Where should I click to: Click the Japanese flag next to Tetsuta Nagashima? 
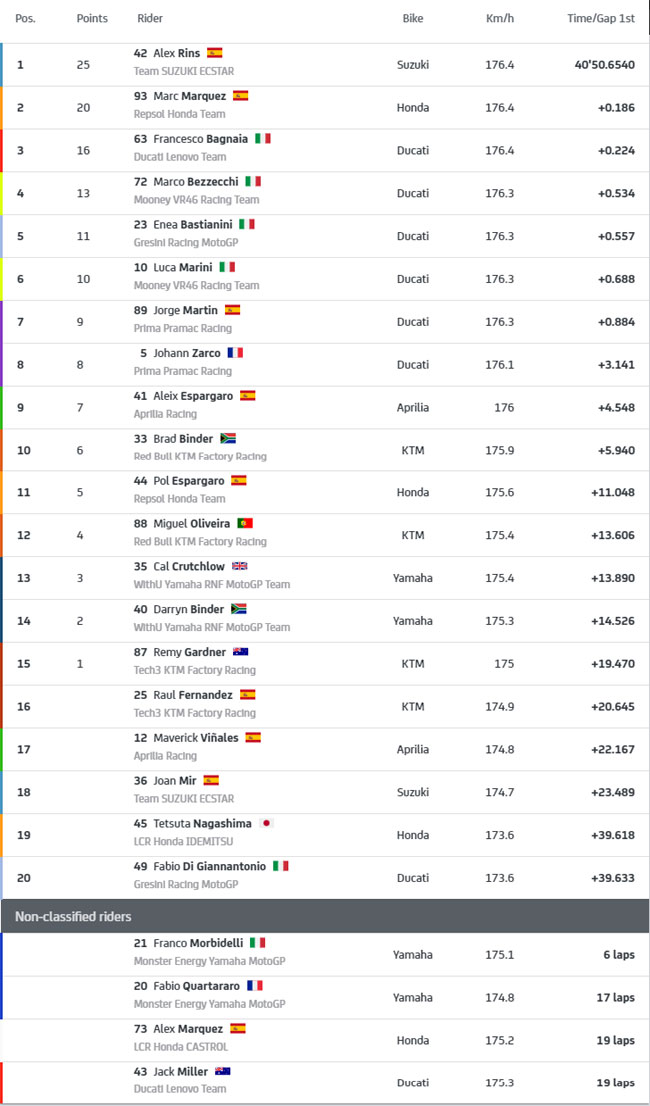[x=266, y=823]
